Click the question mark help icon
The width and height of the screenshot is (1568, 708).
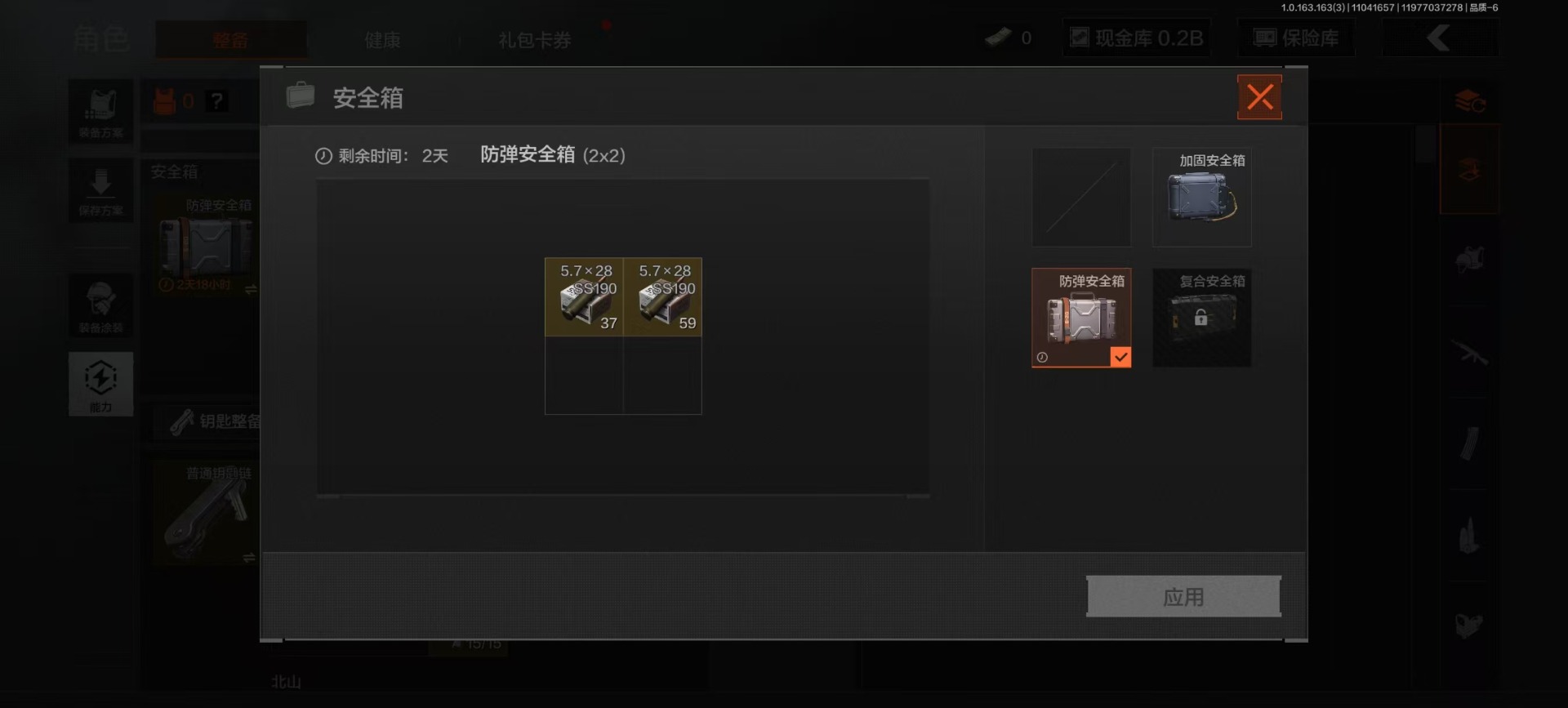[x=216, y=101]
